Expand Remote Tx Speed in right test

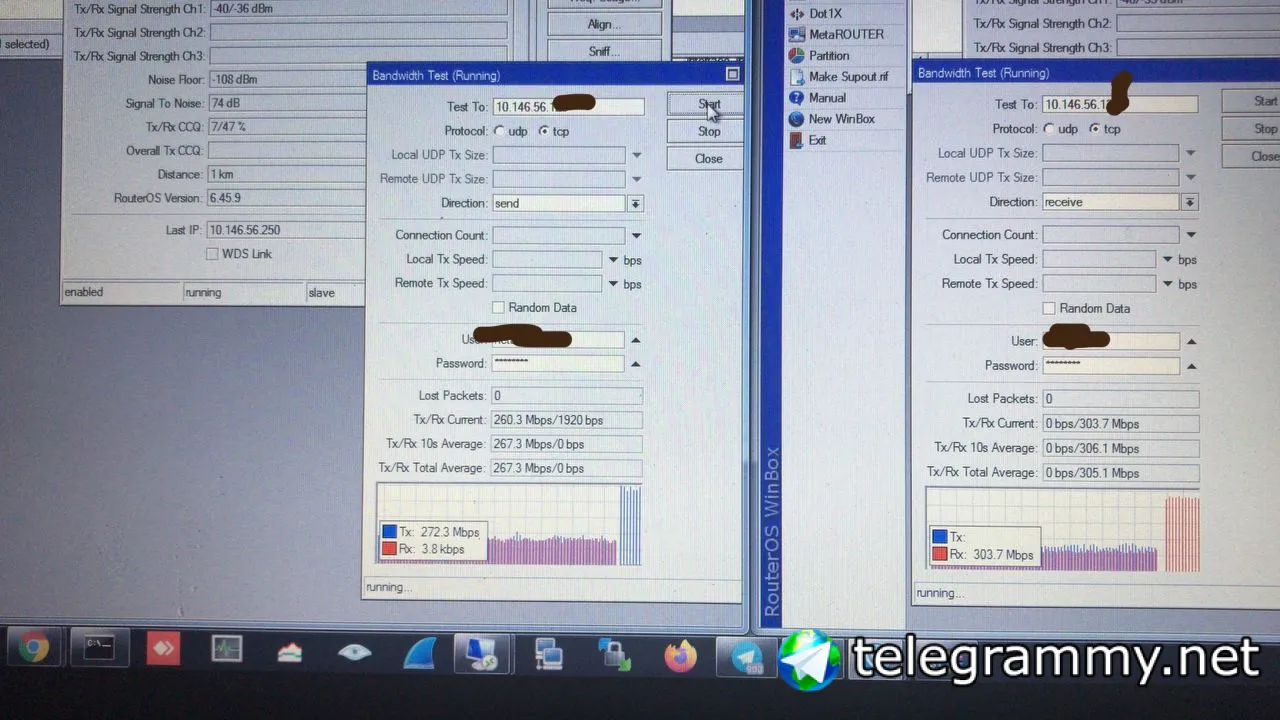click(x=1167, y=284)
